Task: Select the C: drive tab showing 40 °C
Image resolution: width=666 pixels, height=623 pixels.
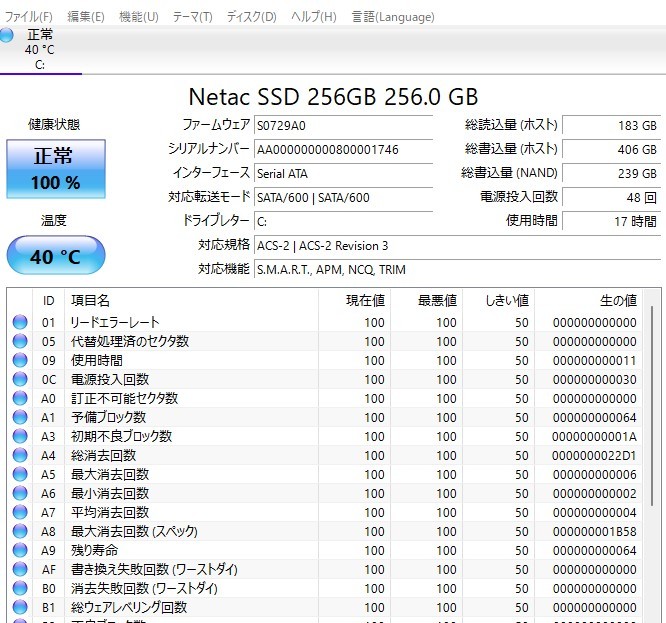Action: pos(40,50)
